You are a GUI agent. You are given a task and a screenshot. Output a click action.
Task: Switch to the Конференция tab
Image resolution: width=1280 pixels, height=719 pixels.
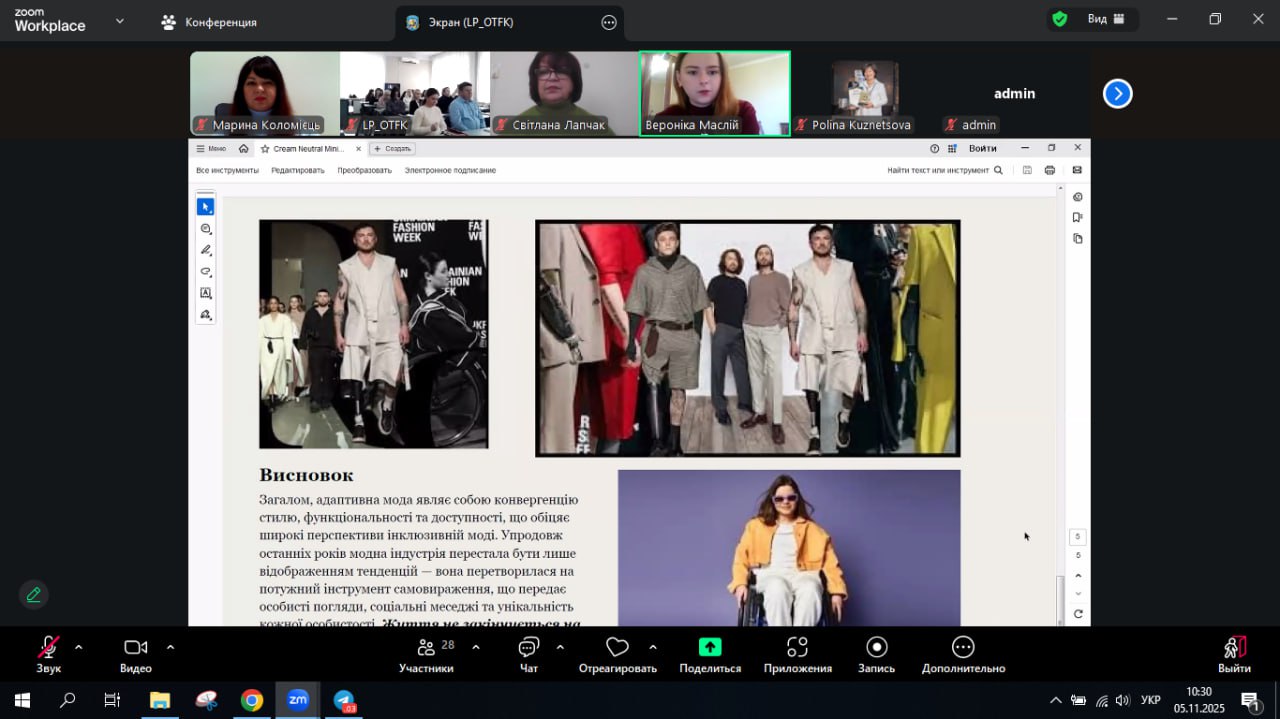click(209, 22)
